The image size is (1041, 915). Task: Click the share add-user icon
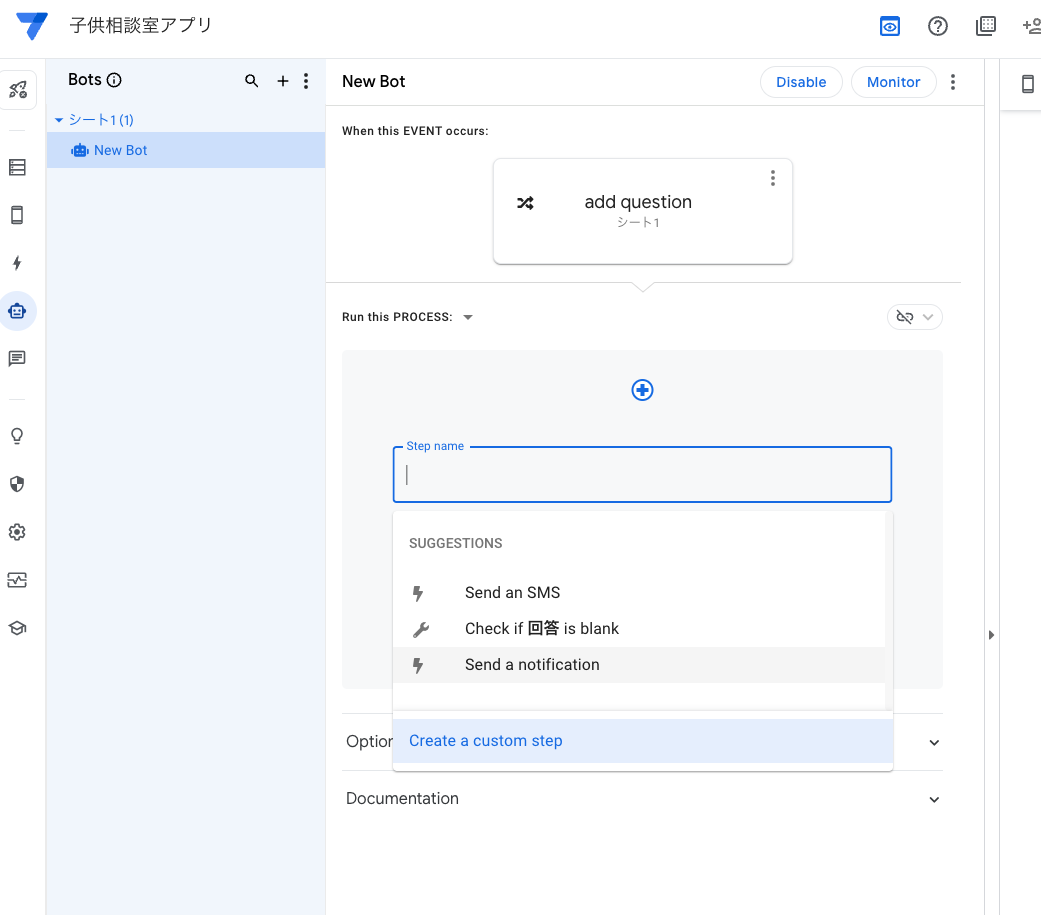click(x=1032, y=27)
